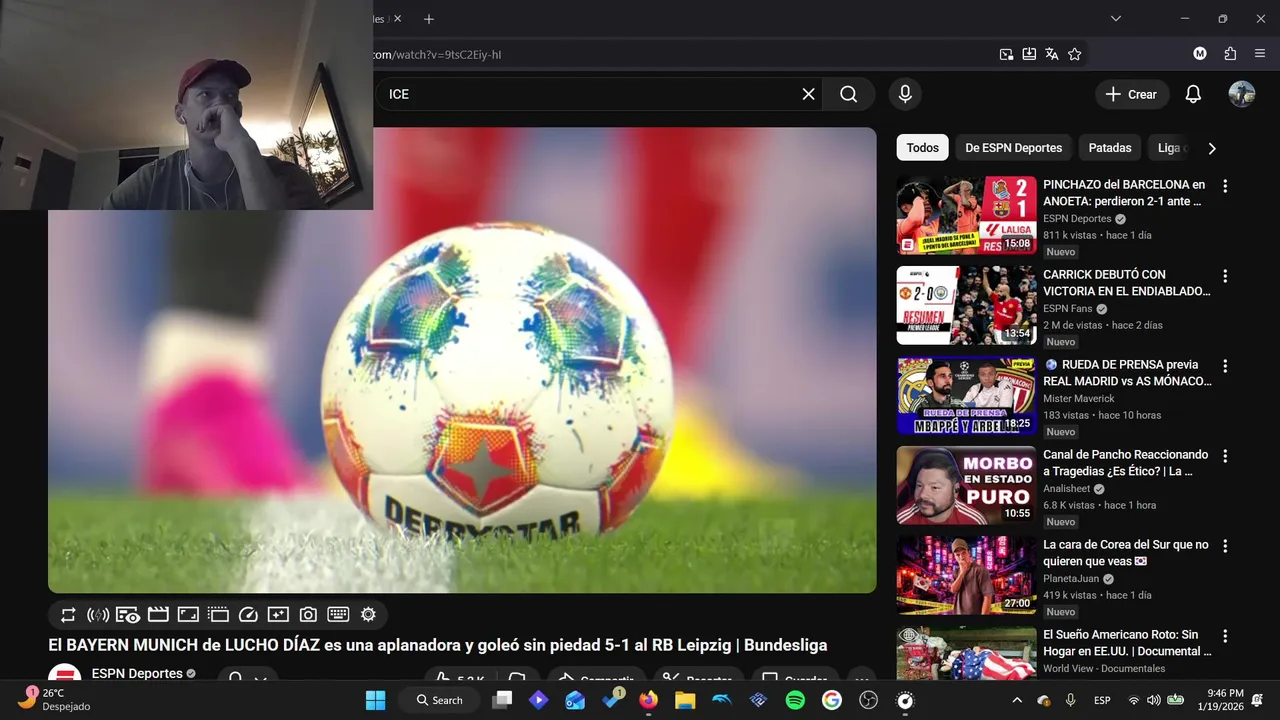Open the CARRICK DEBUTÓ video thumbnail
This screenshot has width=1280, height=720.
tap(966, 305)
